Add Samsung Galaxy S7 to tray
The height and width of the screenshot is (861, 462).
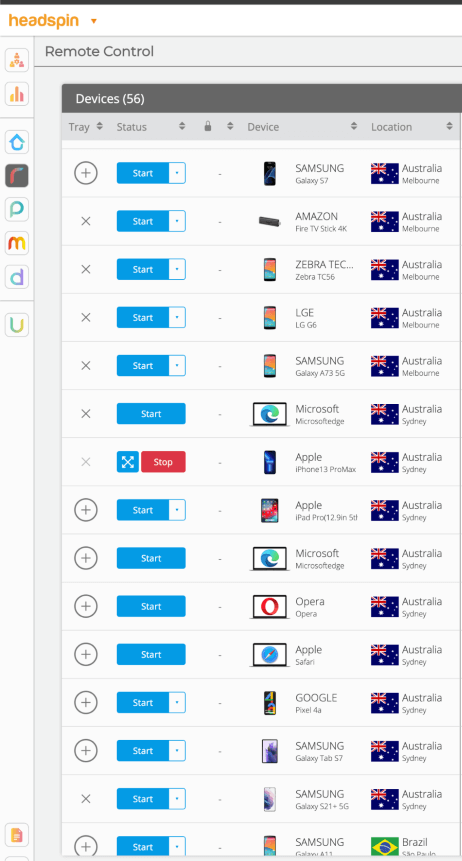click(x=86, y=173)
